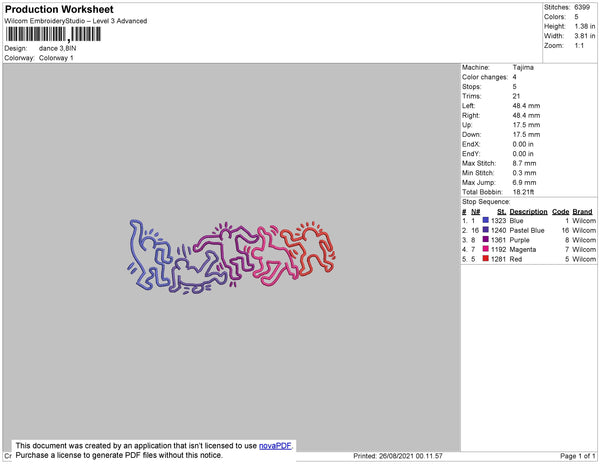Click the printed date '26/08/2021 00.11.57'

pos(411,456)
